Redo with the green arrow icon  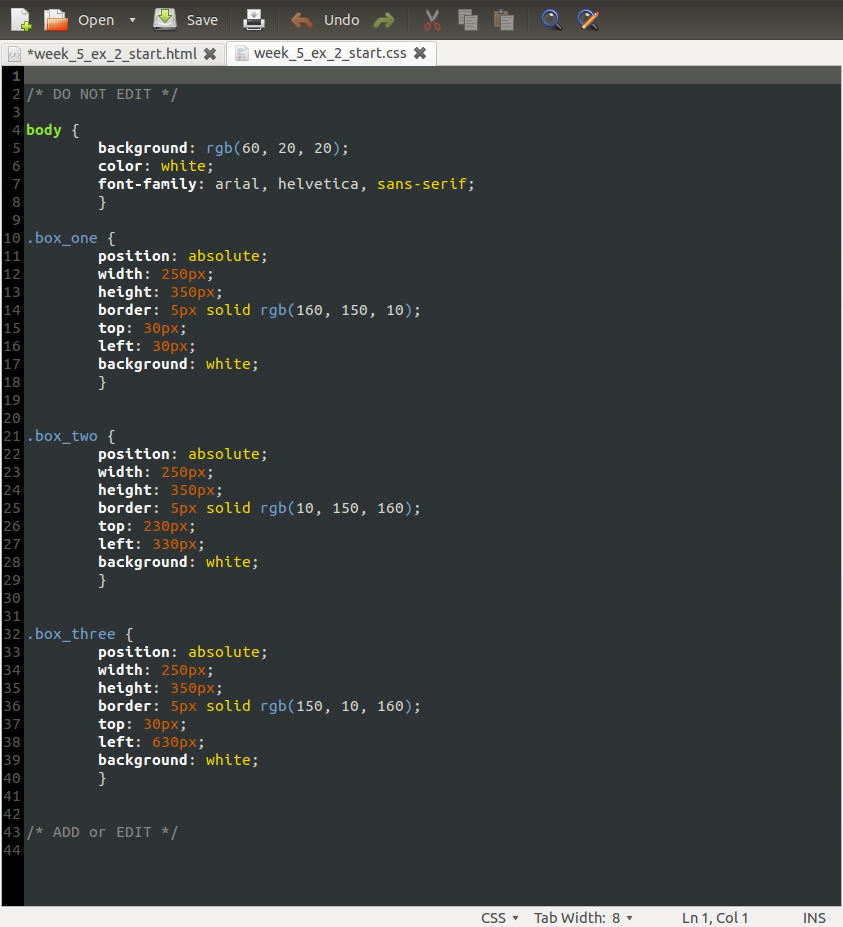click(x=383, y=19)
